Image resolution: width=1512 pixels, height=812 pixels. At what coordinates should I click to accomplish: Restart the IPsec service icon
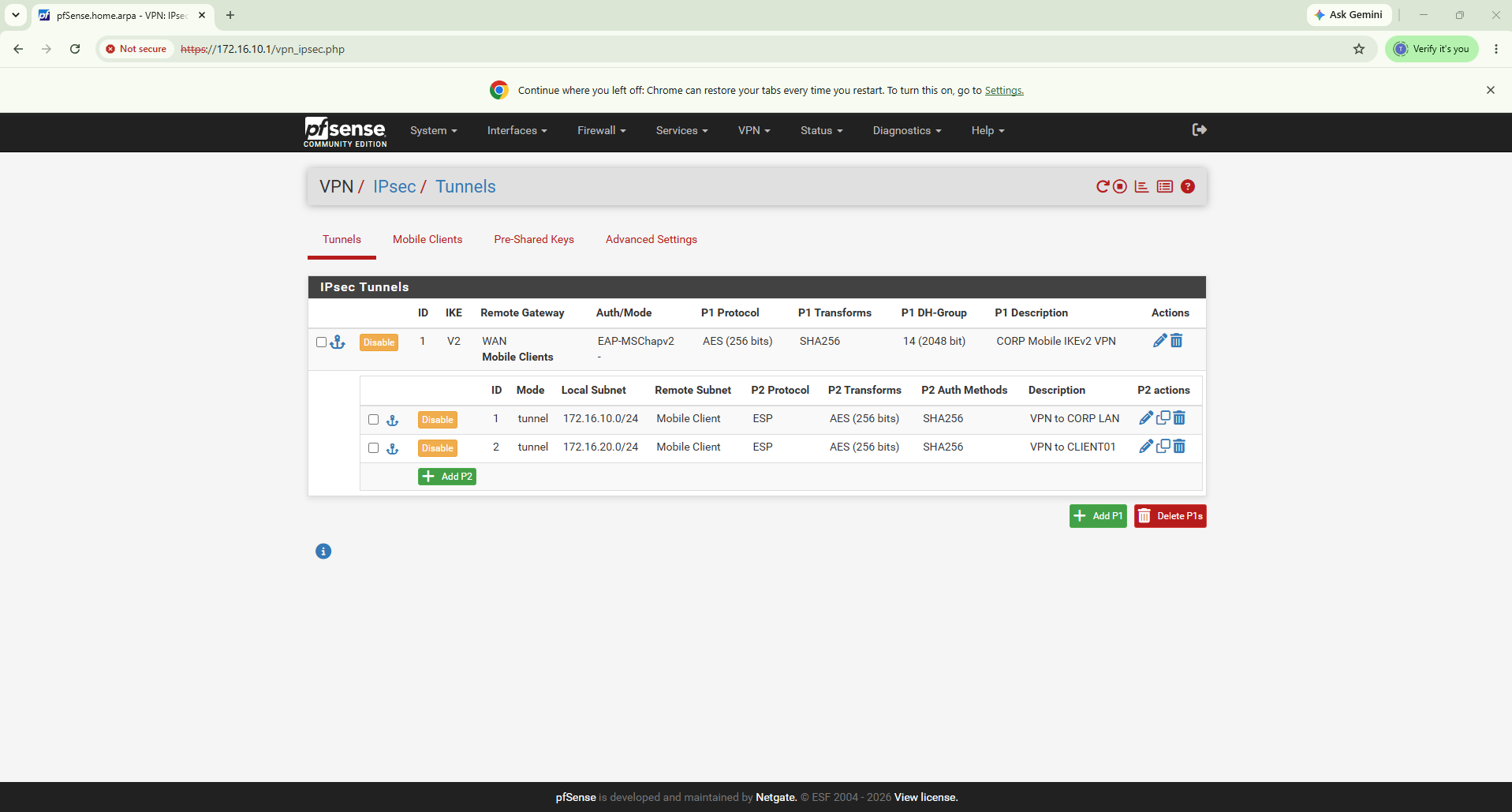pyautogui.click(x=1102, y=187)
